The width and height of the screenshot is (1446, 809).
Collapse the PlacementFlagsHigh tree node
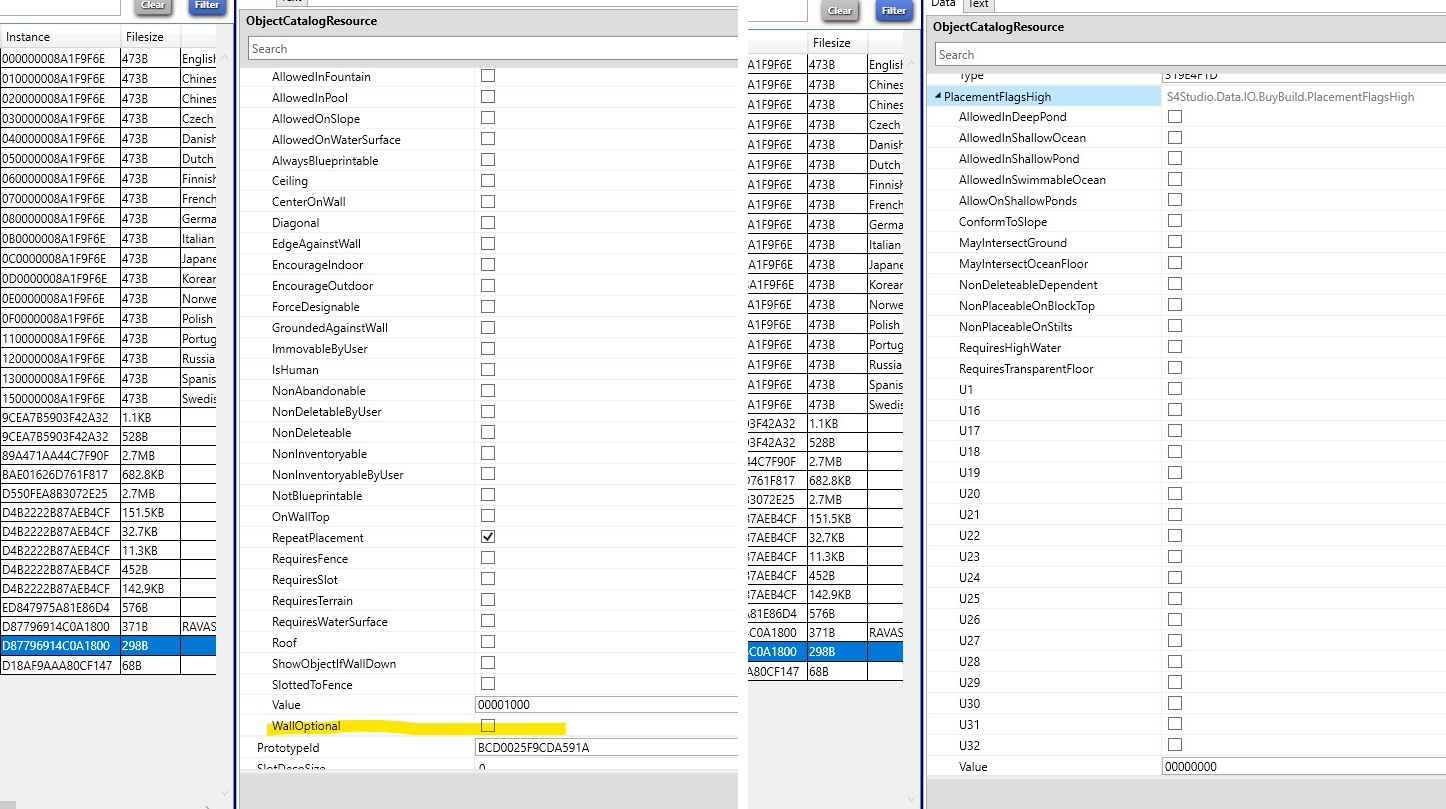coord(938,97)
